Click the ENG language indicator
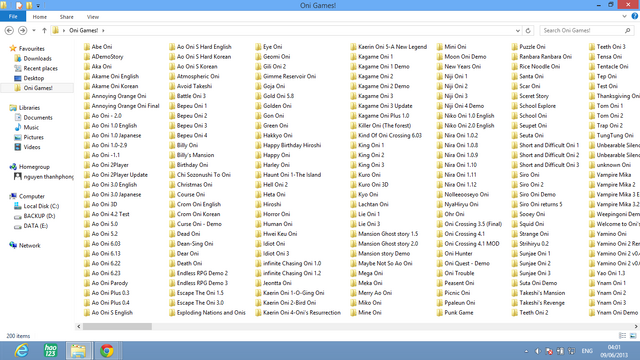Screen dimensions: 640x360 (x=587, y=351)
